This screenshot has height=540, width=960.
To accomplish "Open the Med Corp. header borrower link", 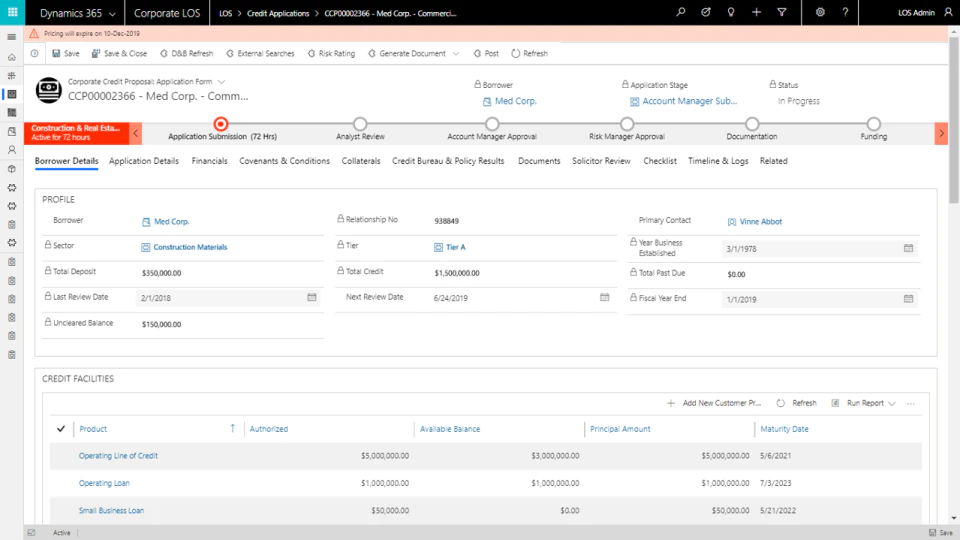I will tap(516, 101).
